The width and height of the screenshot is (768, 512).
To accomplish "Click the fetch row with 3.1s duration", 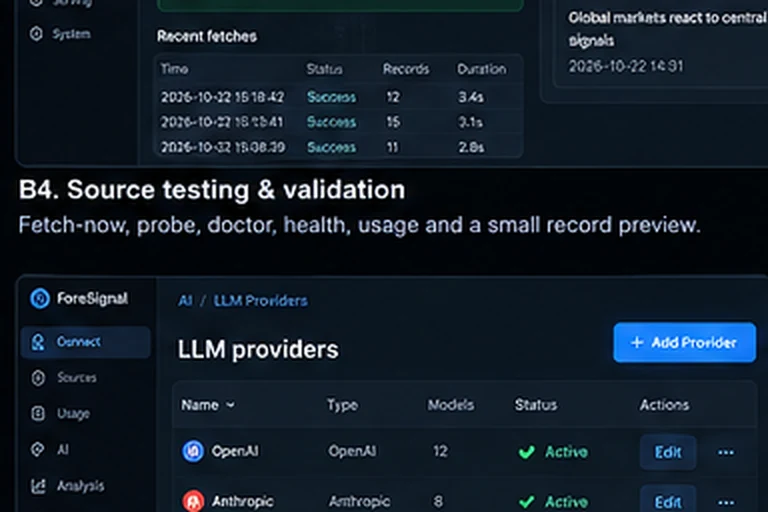I will click(x=338, y=122).
